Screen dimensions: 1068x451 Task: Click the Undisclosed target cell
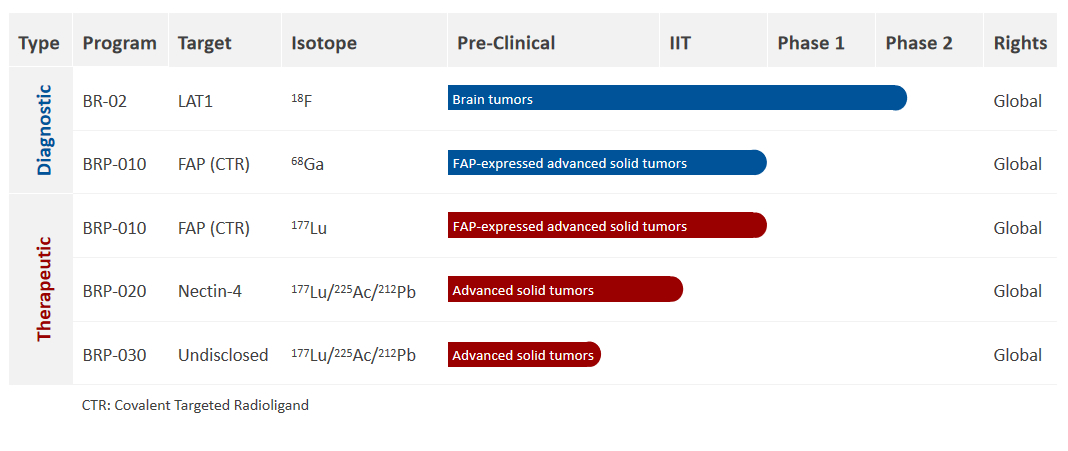click(223, 355)
